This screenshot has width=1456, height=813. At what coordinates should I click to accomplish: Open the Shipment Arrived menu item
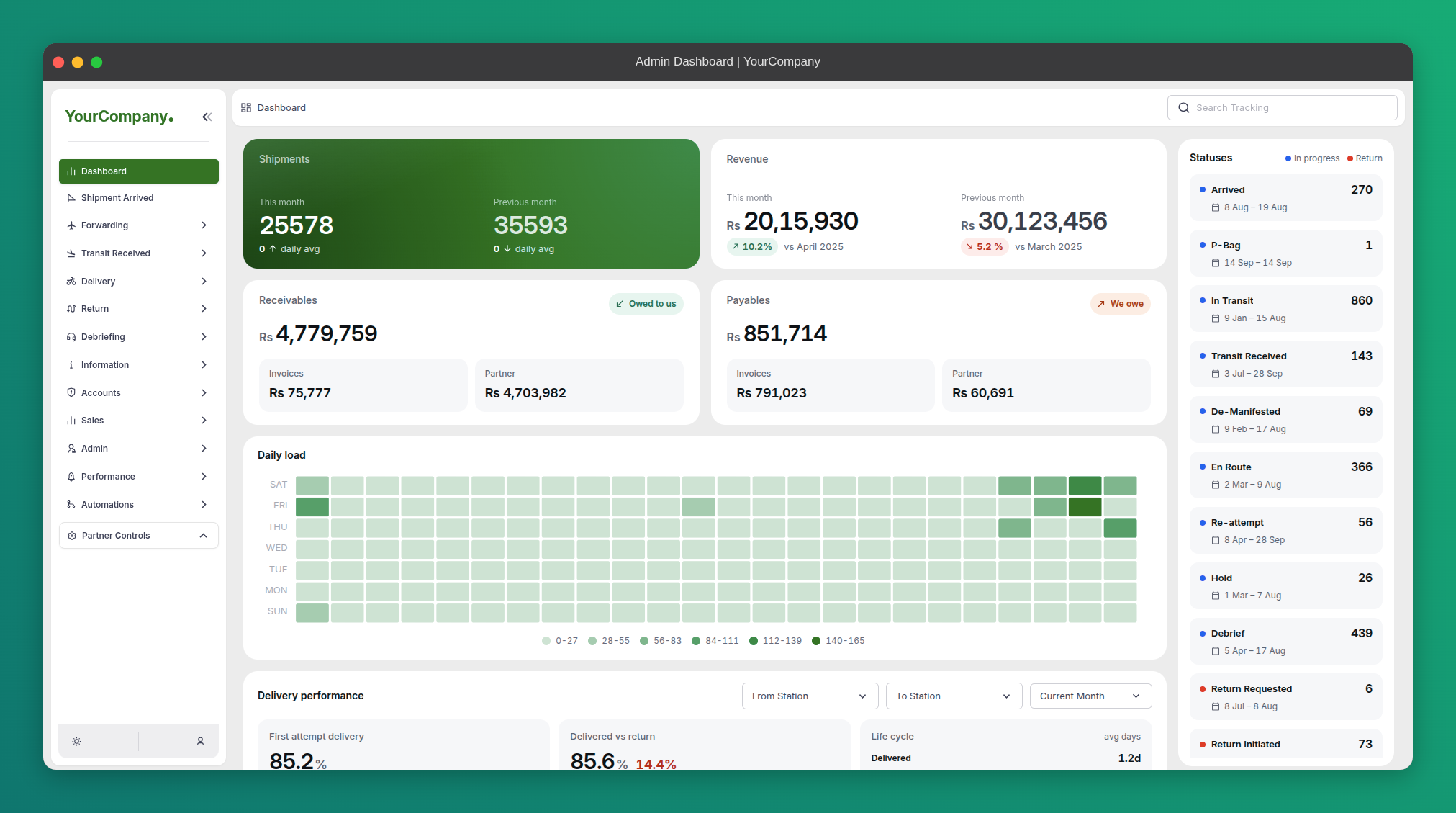point(139,198)
